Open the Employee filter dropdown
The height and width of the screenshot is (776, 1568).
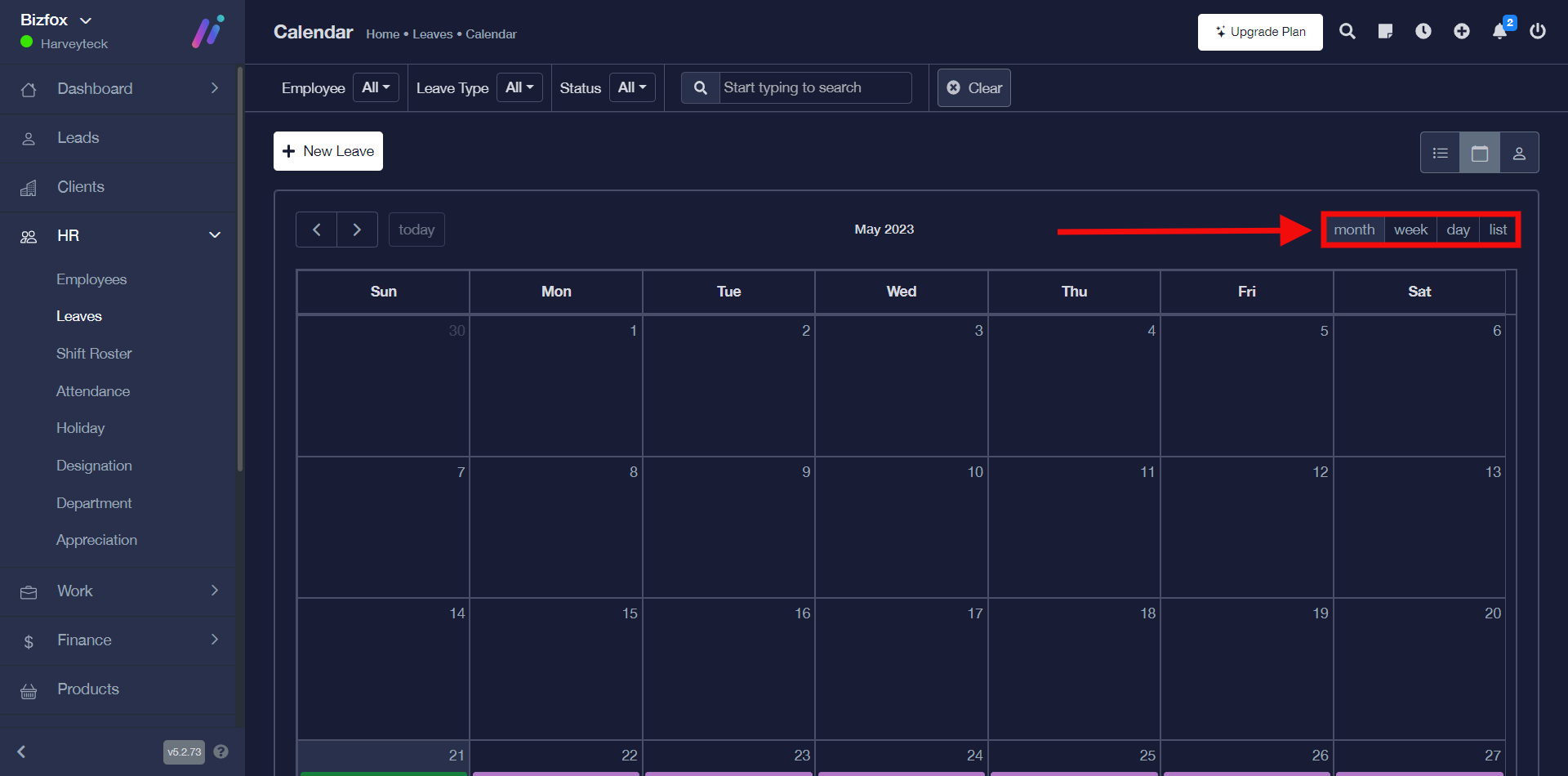click(x=376, y=87)
